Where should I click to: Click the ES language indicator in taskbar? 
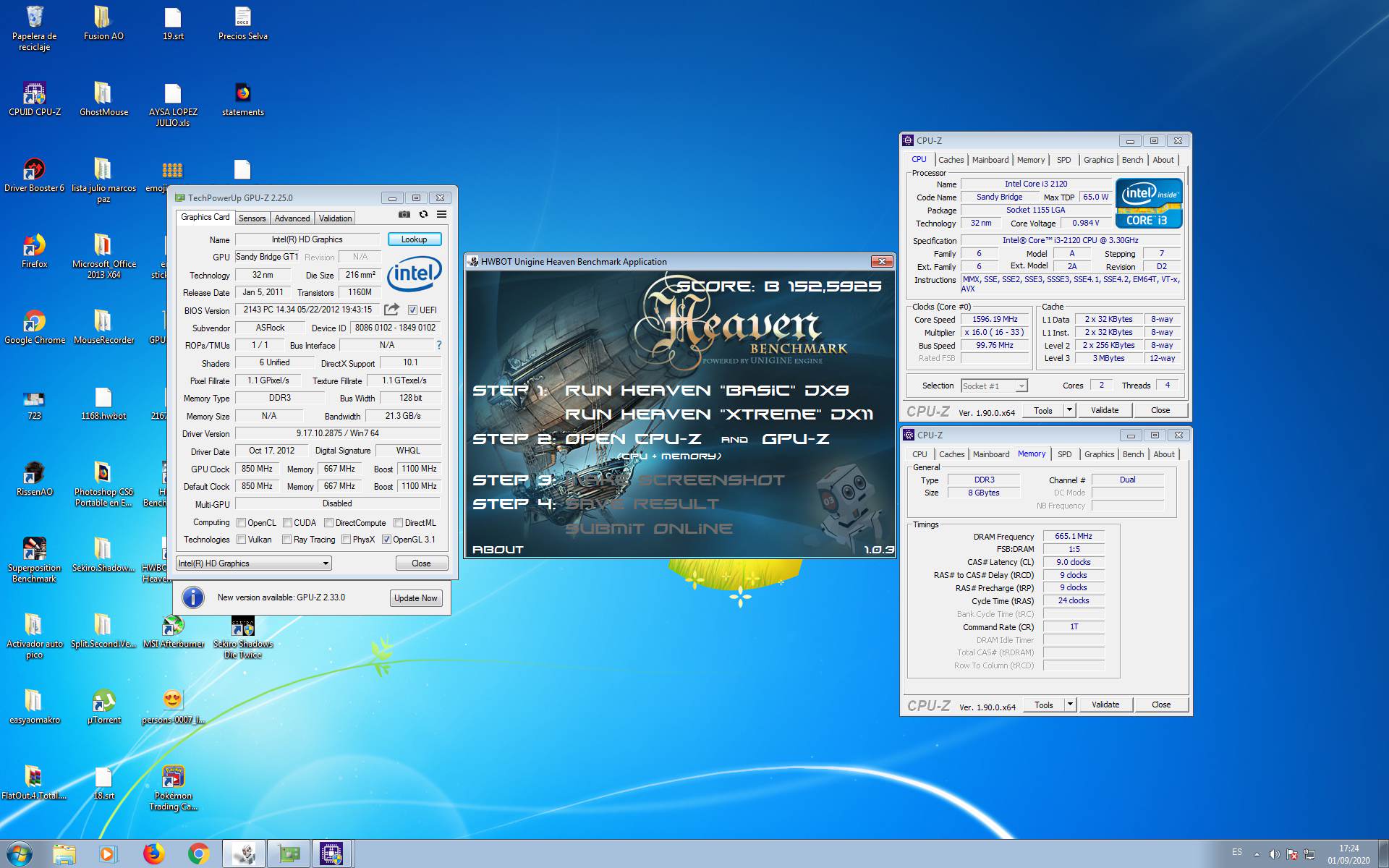[x=1237, y=852]
